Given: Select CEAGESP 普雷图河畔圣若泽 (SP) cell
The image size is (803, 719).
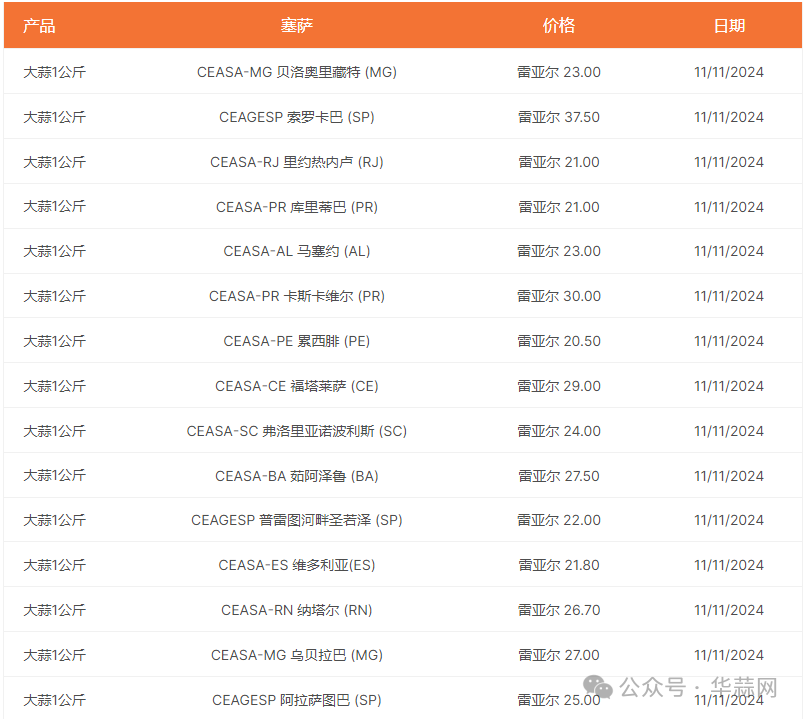Looking at the screenshot, I should coord(297,521).
